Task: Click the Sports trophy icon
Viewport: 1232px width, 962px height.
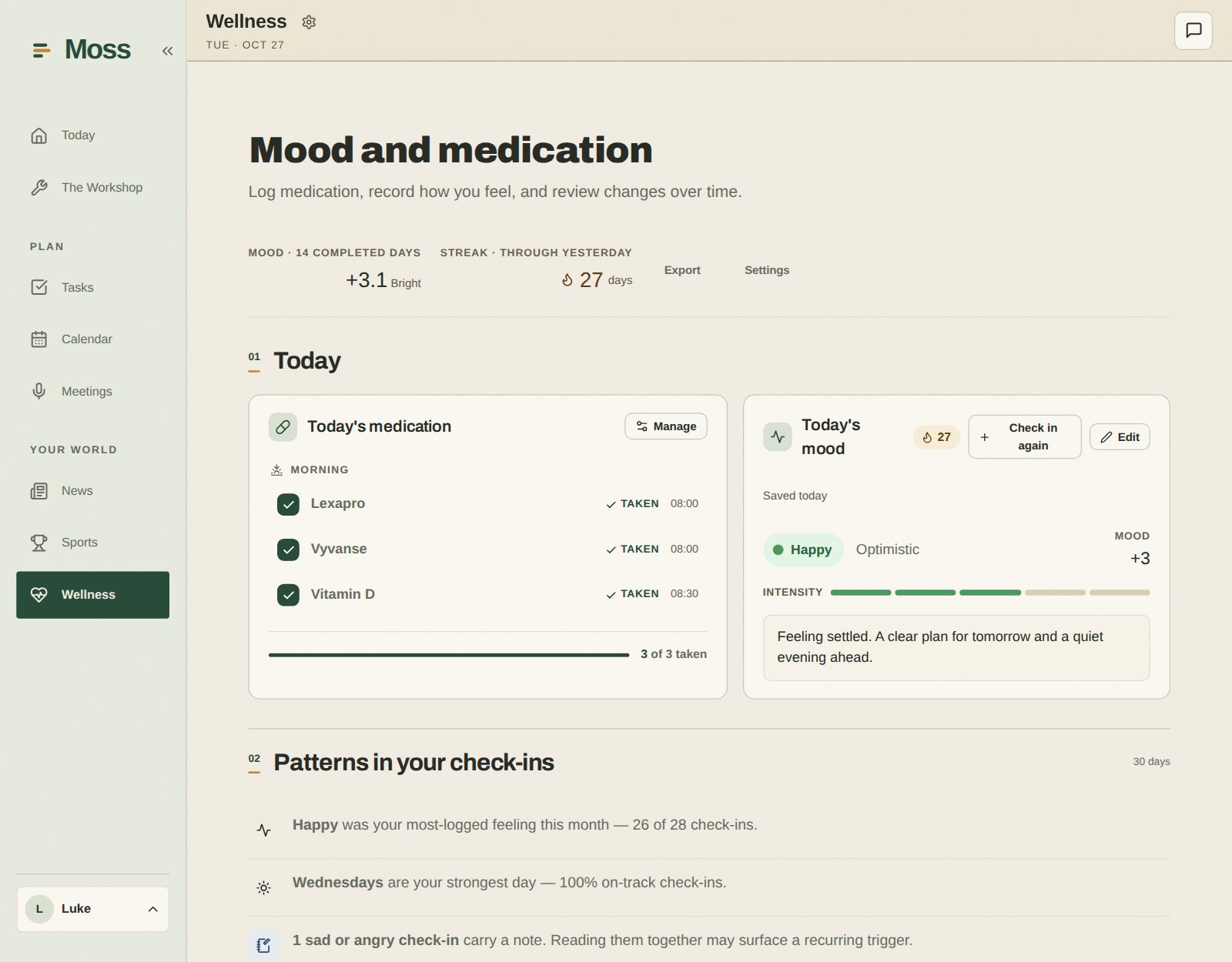Action: [38, 543]
